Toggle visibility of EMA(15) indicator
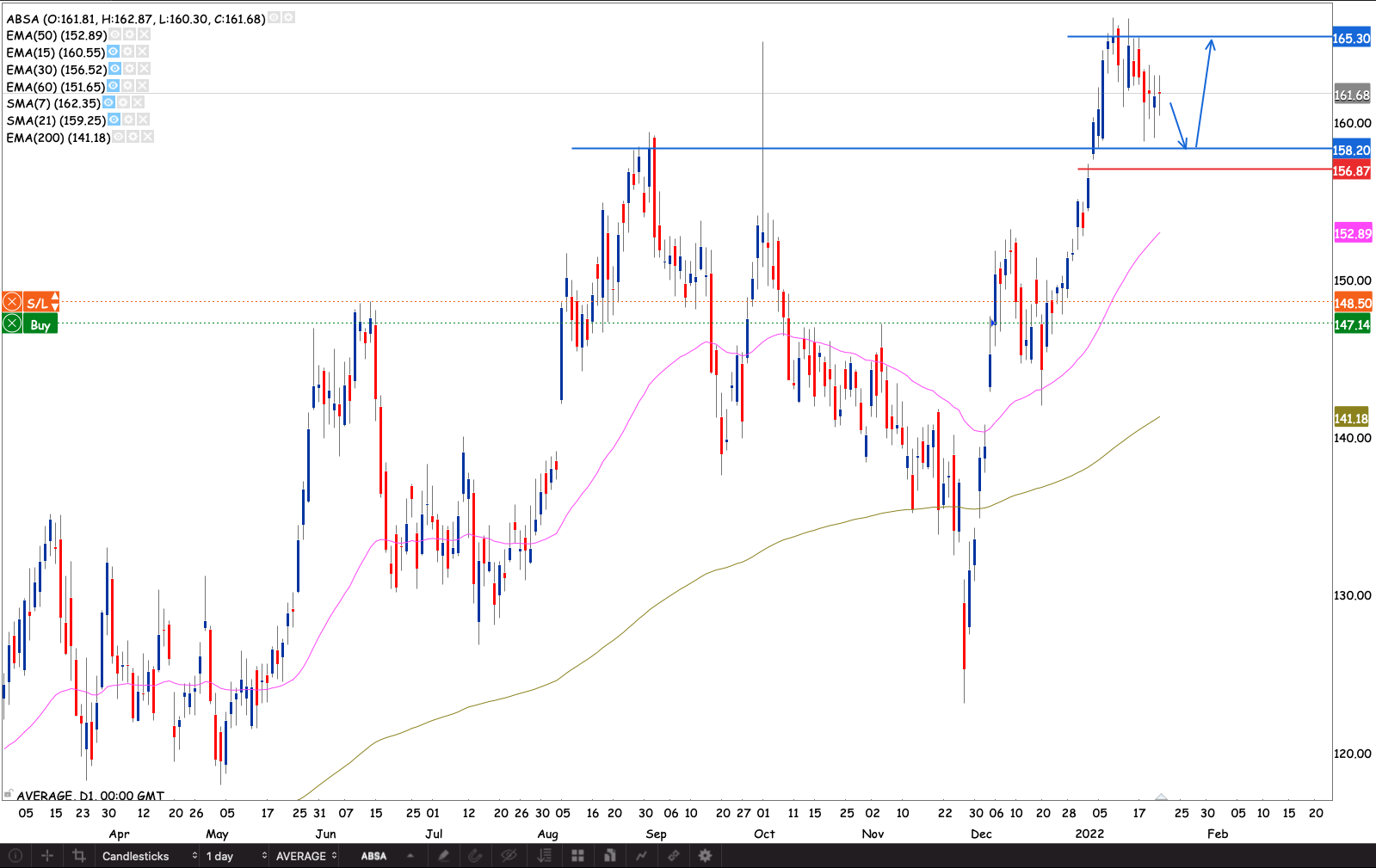Viewport: 1376px width, 868px height. (114, 52)
